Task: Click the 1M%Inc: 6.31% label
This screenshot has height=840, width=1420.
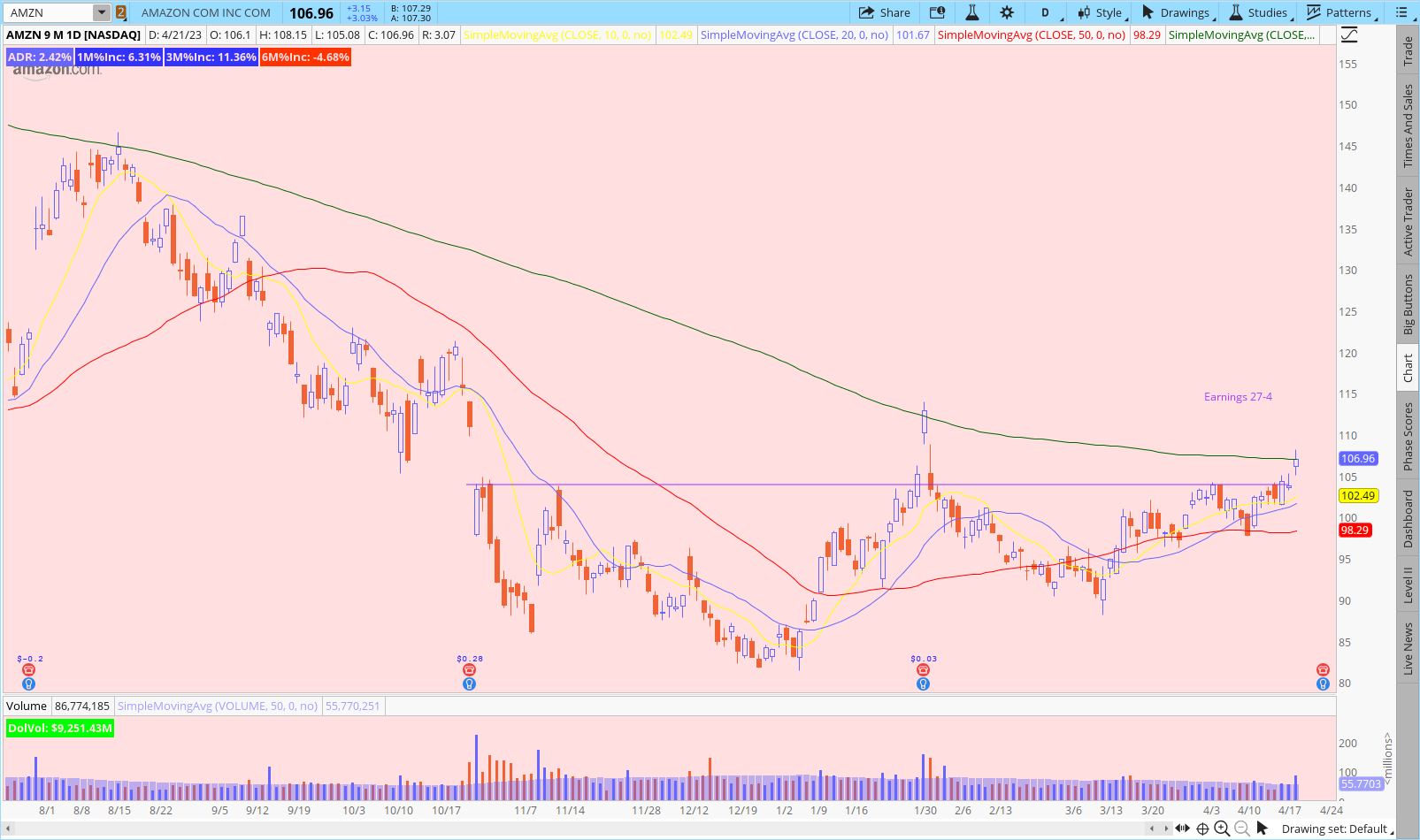Action: (119, 57)
